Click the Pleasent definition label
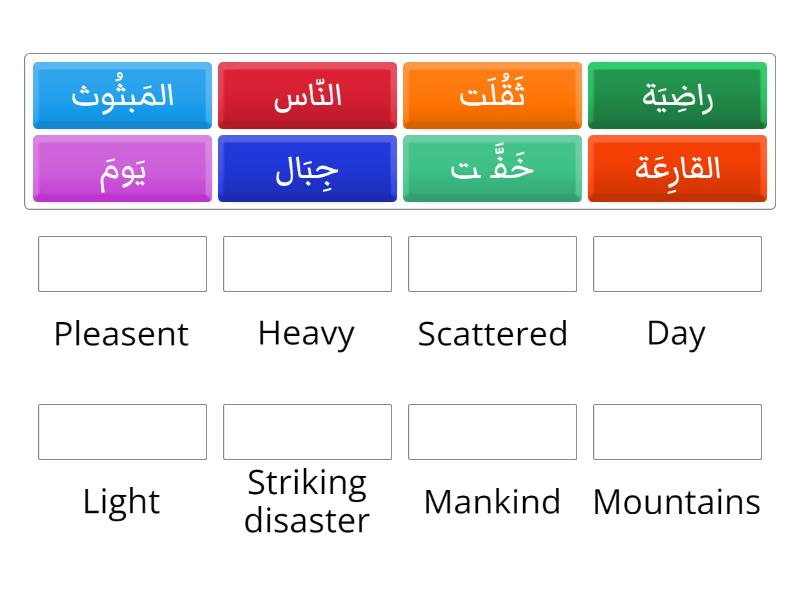 [x=121, y=334]
